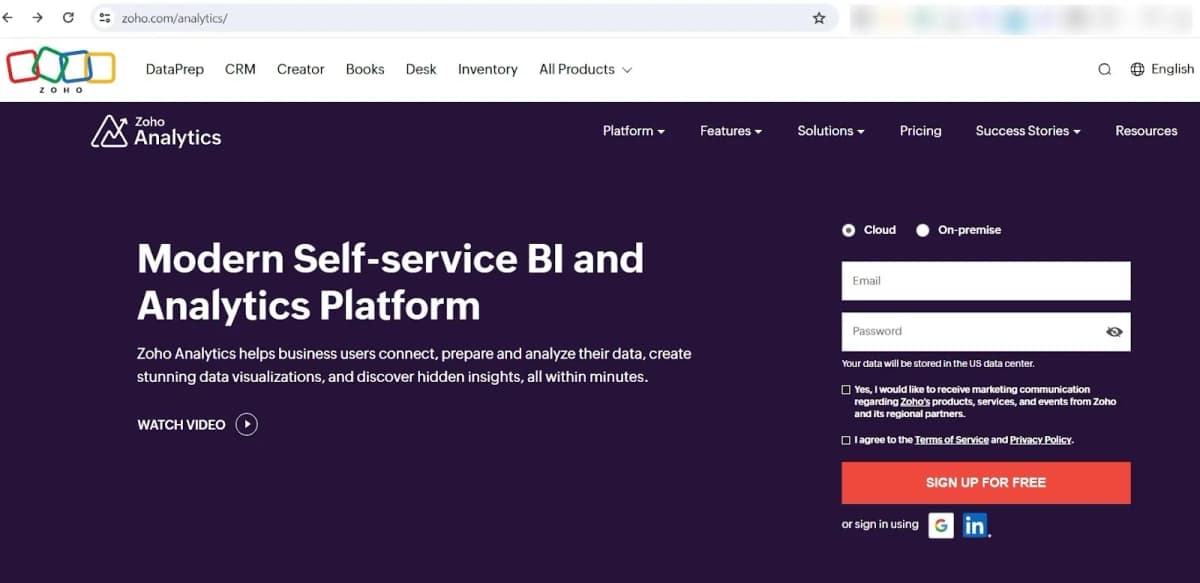Check the marketing communication checkbox
This screenshot has height=583, width=1200.
846,390
